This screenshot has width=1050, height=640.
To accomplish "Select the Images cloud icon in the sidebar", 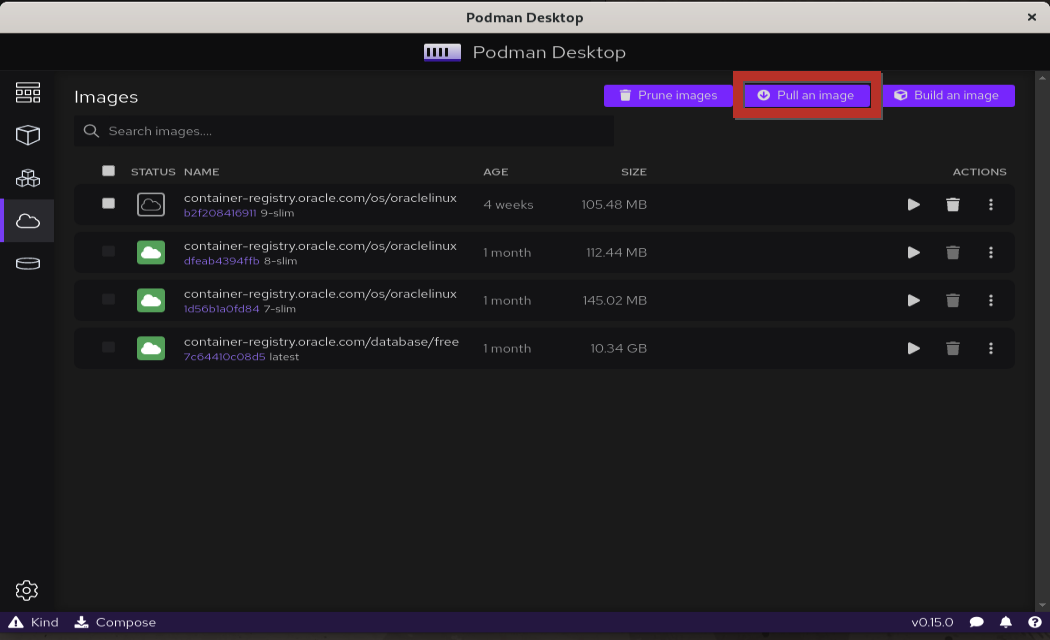I will 27,221.
